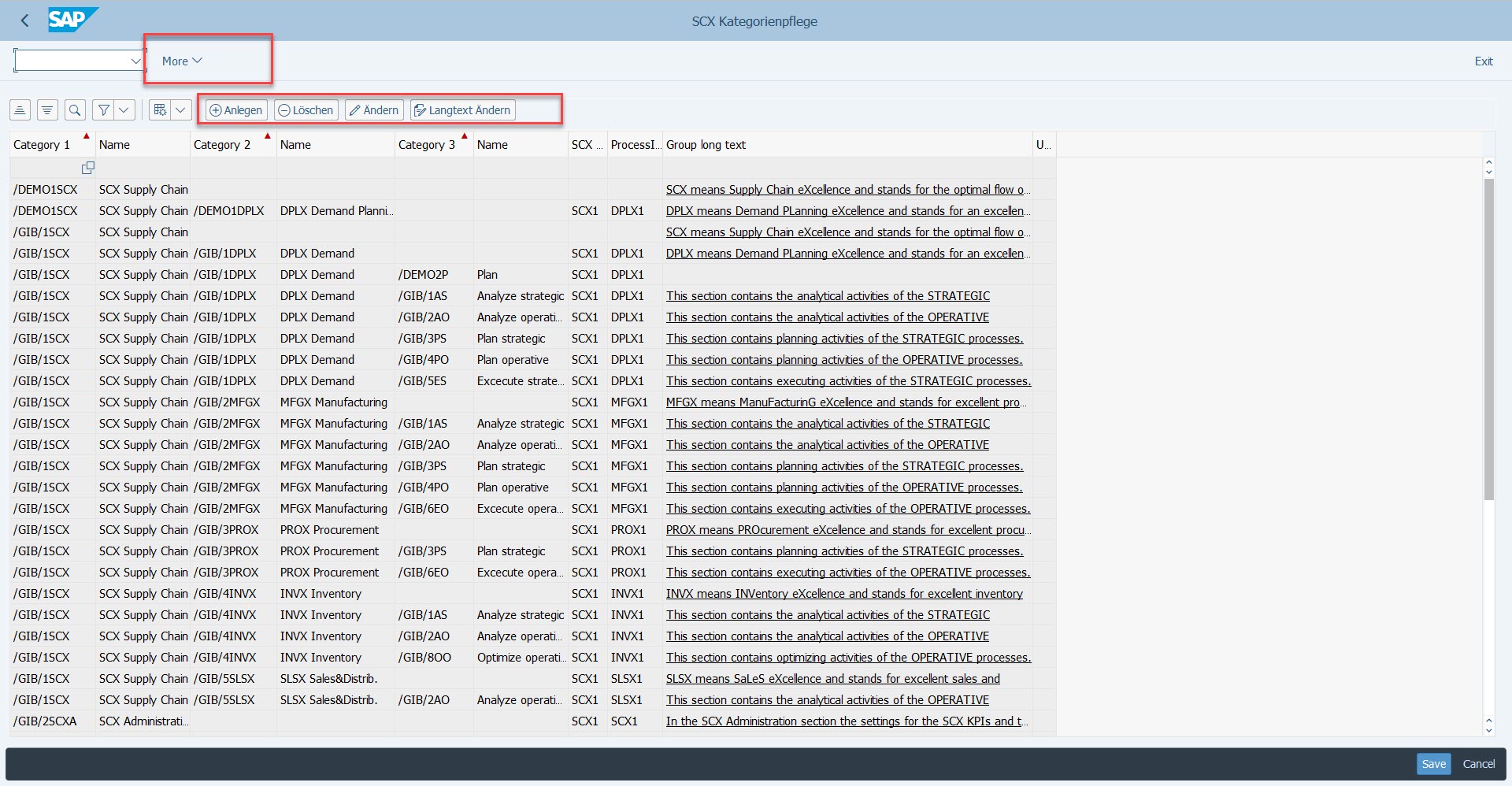Click the value help icon in the Category 1 filter row
Image resolution: width=1512 pixels, height=786 pixels.
tap(87, 168)
